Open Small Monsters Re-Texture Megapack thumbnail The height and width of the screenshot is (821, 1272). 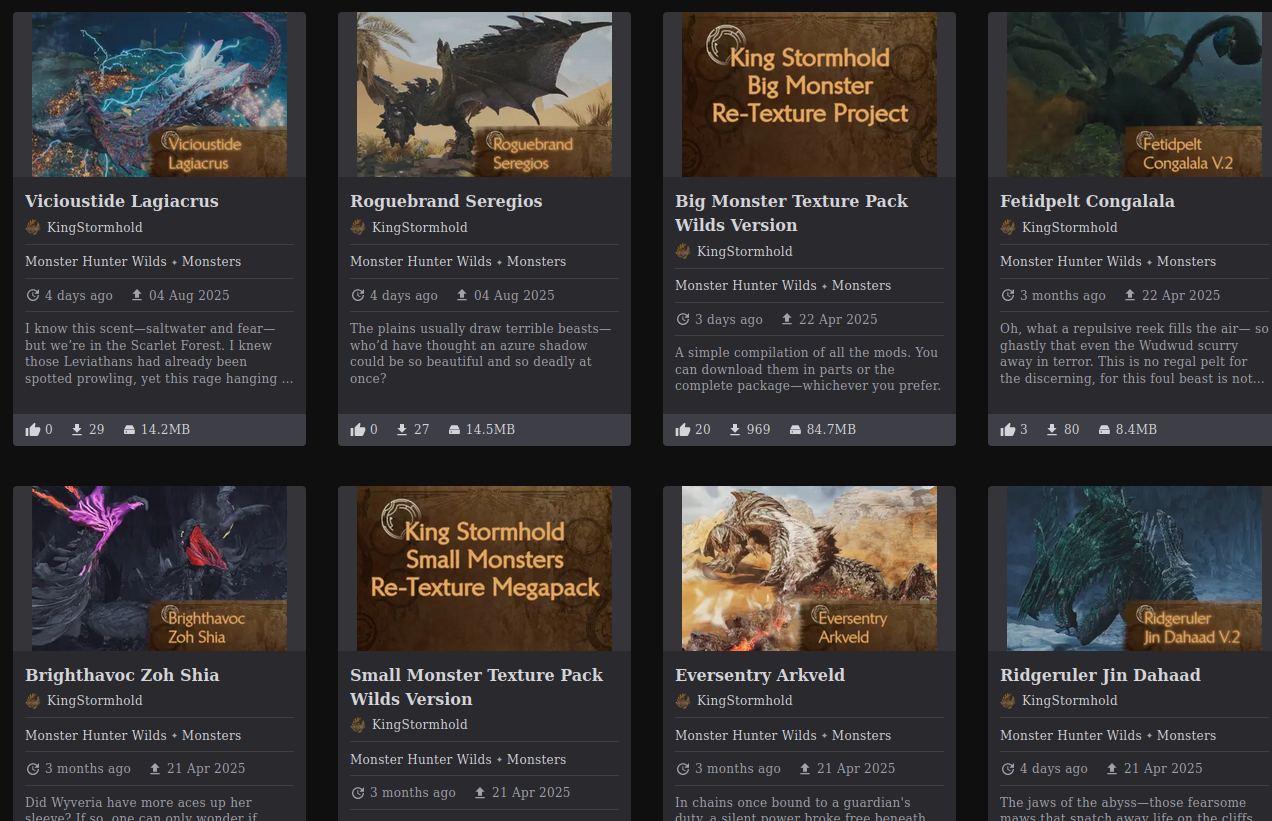484,569
